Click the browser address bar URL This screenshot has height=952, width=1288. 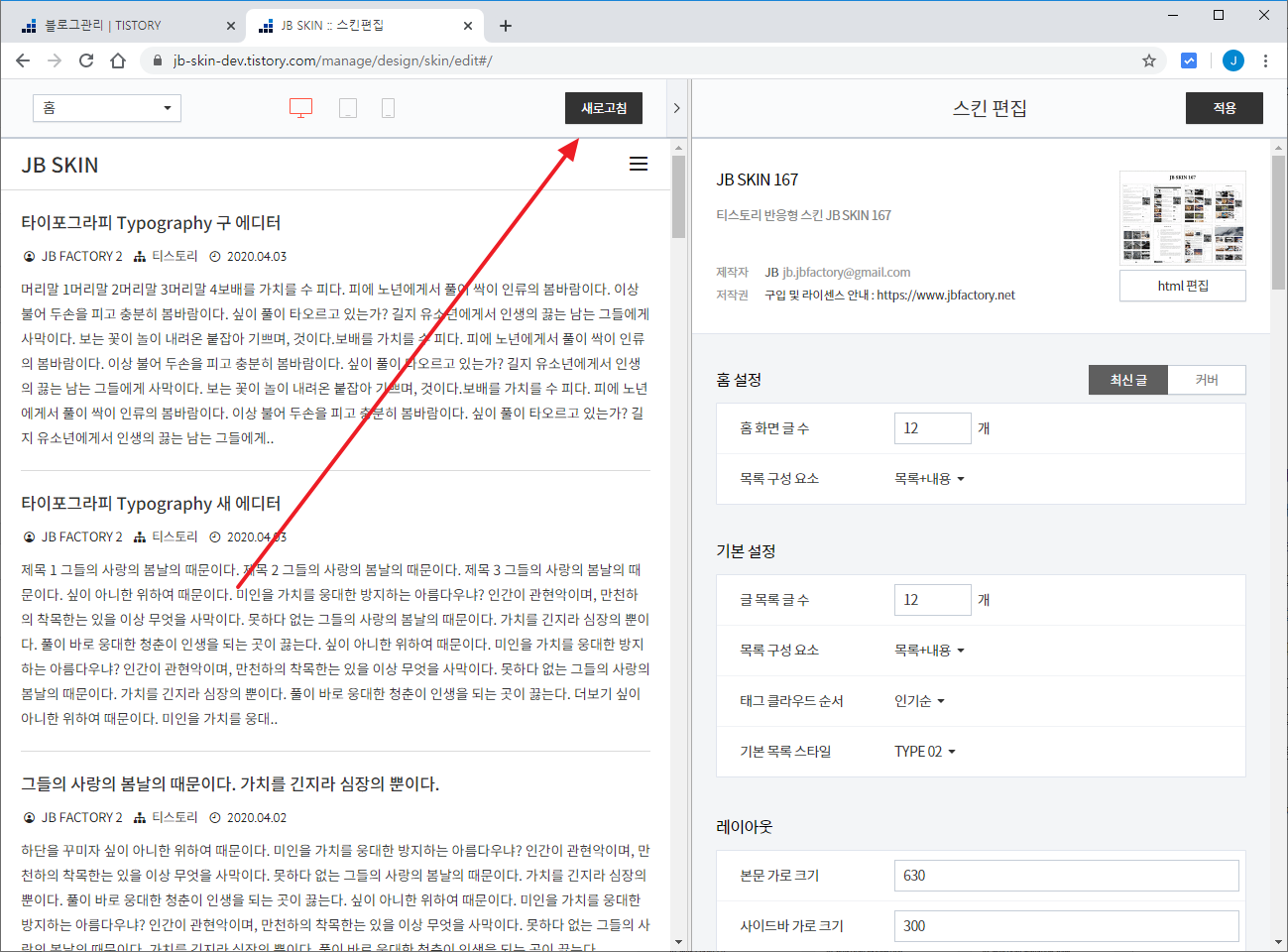point(333,60)
